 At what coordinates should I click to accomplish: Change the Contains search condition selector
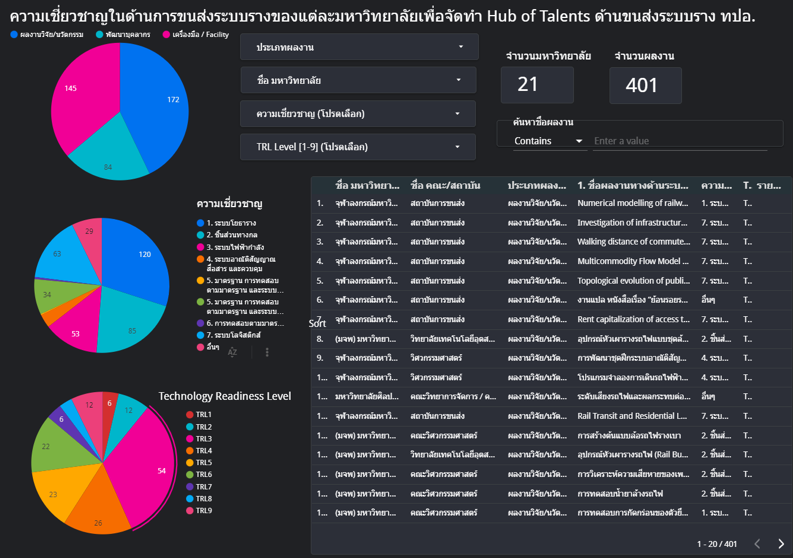548,141
